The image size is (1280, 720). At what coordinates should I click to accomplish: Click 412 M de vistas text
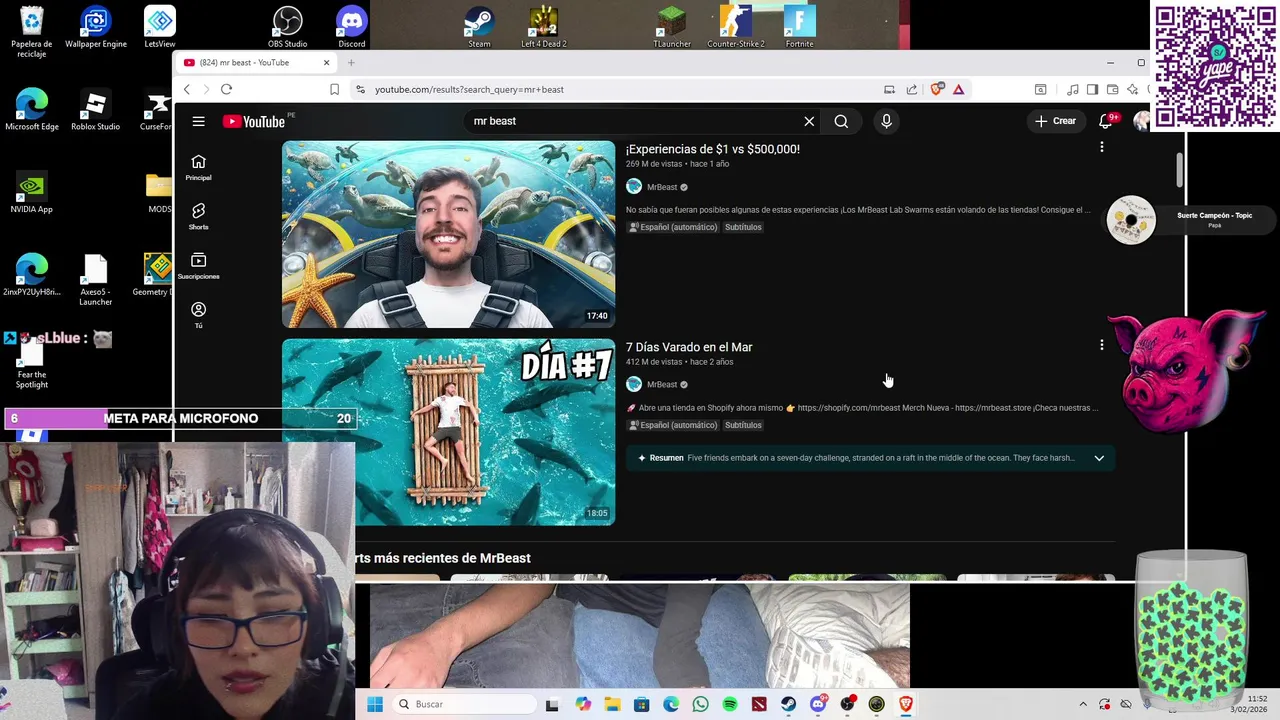coord(654,362)
